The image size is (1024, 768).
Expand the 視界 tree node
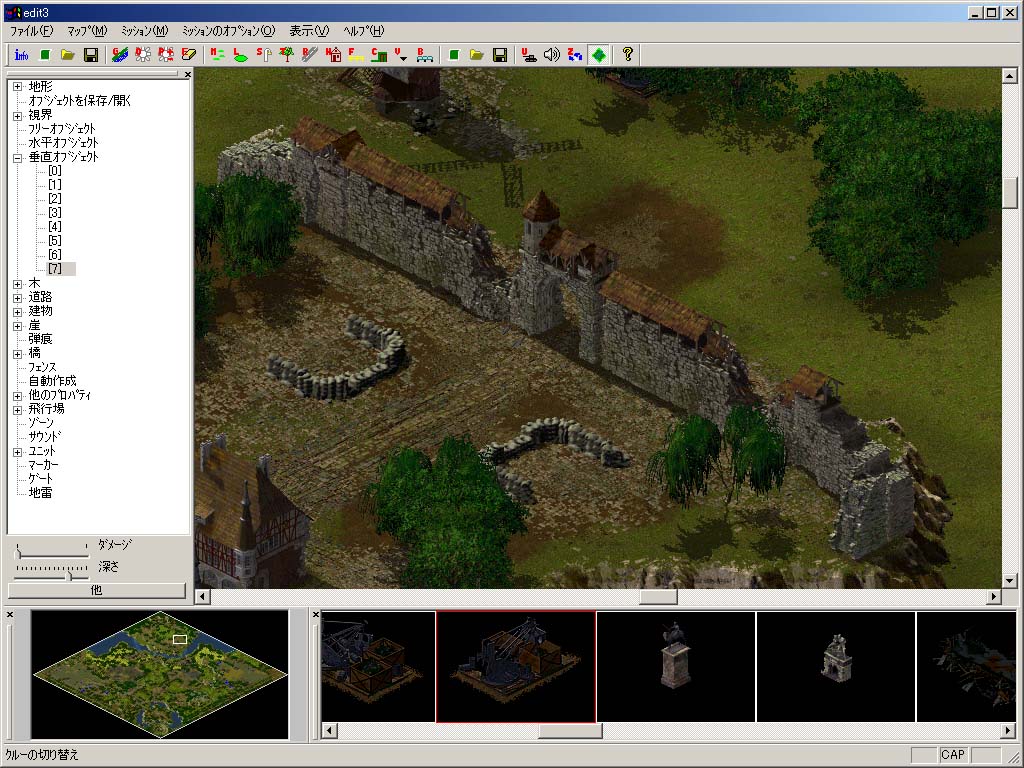[x=18, y=115]
